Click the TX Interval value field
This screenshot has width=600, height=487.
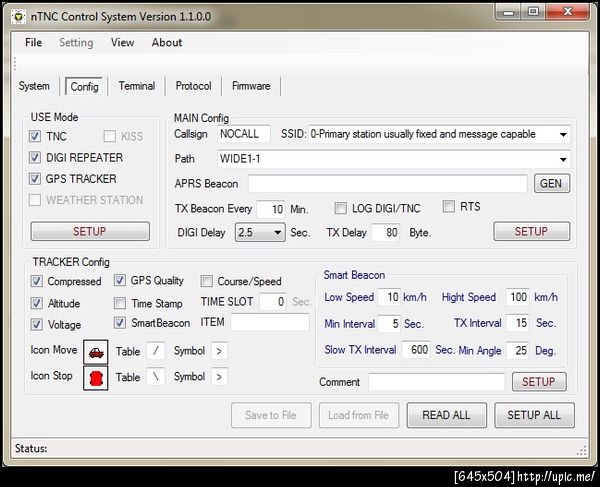pos(517,323)
